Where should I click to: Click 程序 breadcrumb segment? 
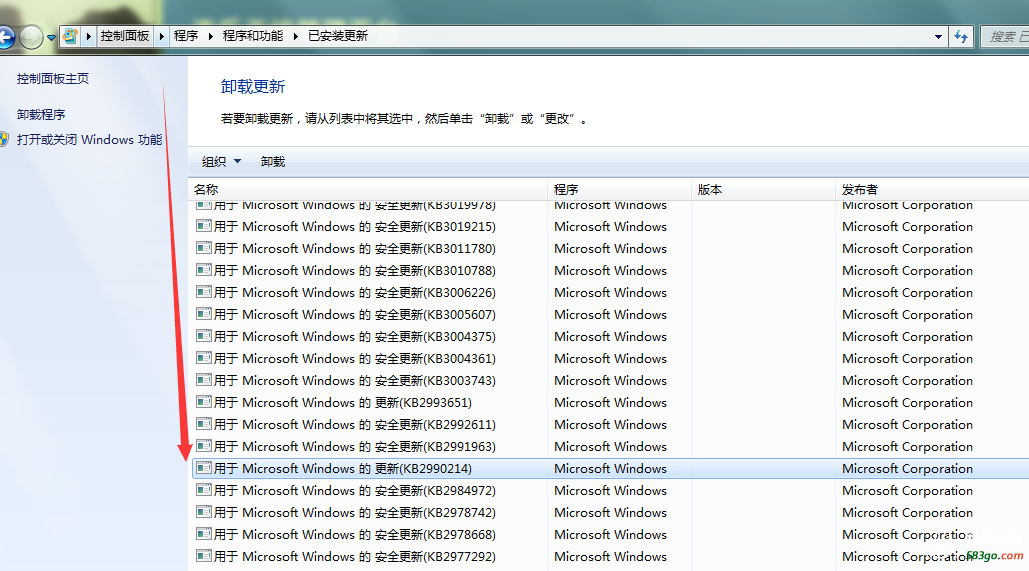tap(186, 36)
